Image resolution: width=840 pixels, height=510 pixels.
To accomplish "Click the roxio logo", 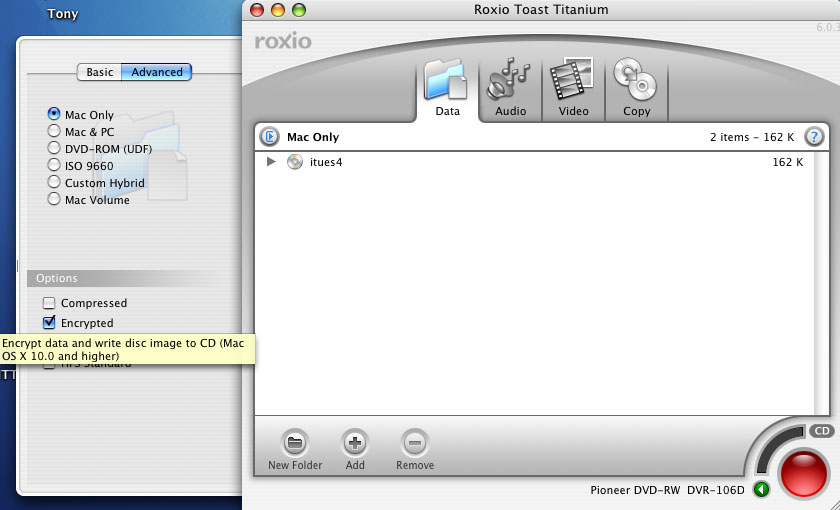I will [x=283, y=41].
